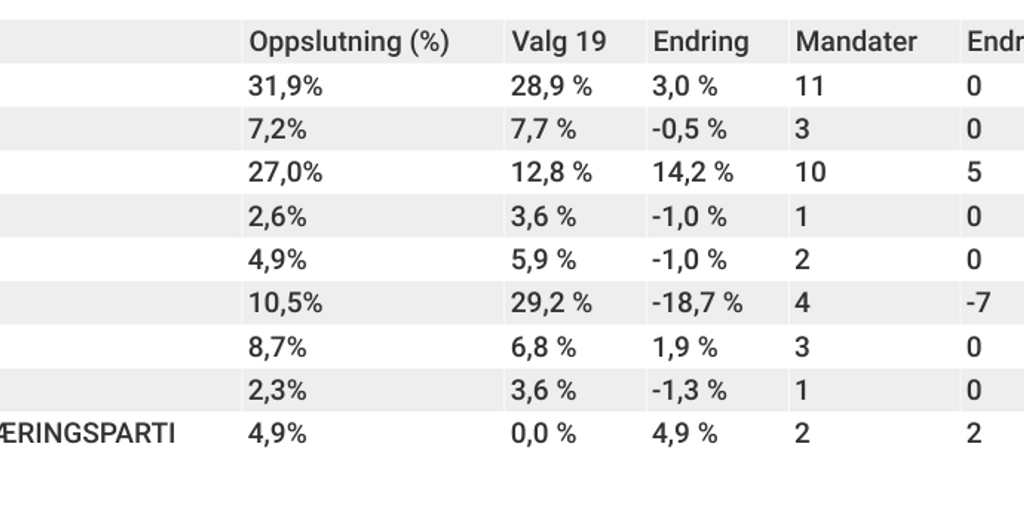Click the 10,5% support cell
Viewport: 1024px width, 512px height.
tap(285, 303)
